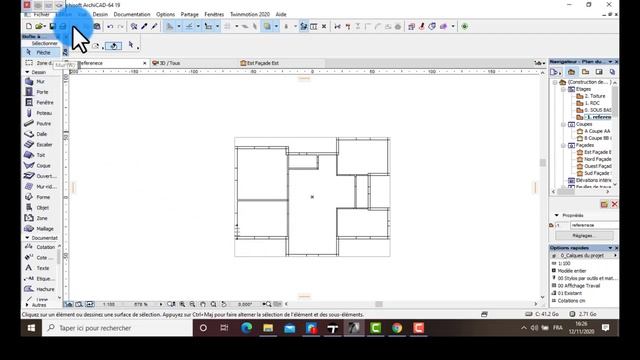Expand the Autres toolbox section
This screenshot has height=360, width=640.
(x=27, y=305)
